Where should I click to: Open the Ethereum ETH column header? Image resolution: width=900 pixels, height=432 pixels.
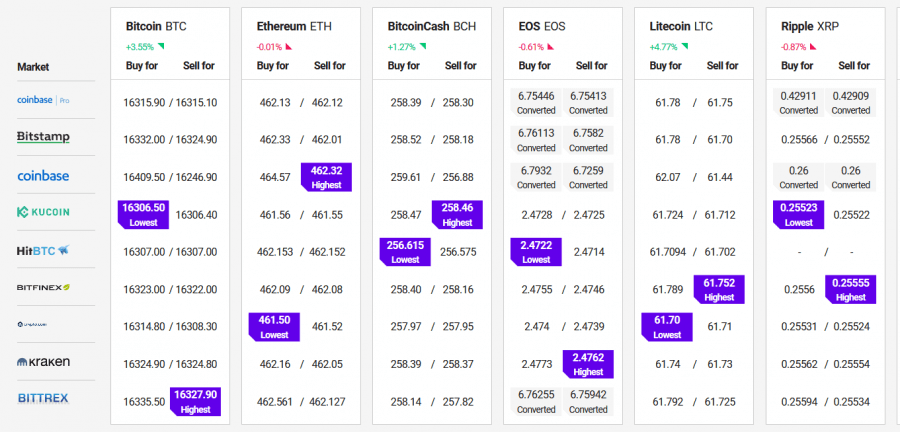click(294, 26)
